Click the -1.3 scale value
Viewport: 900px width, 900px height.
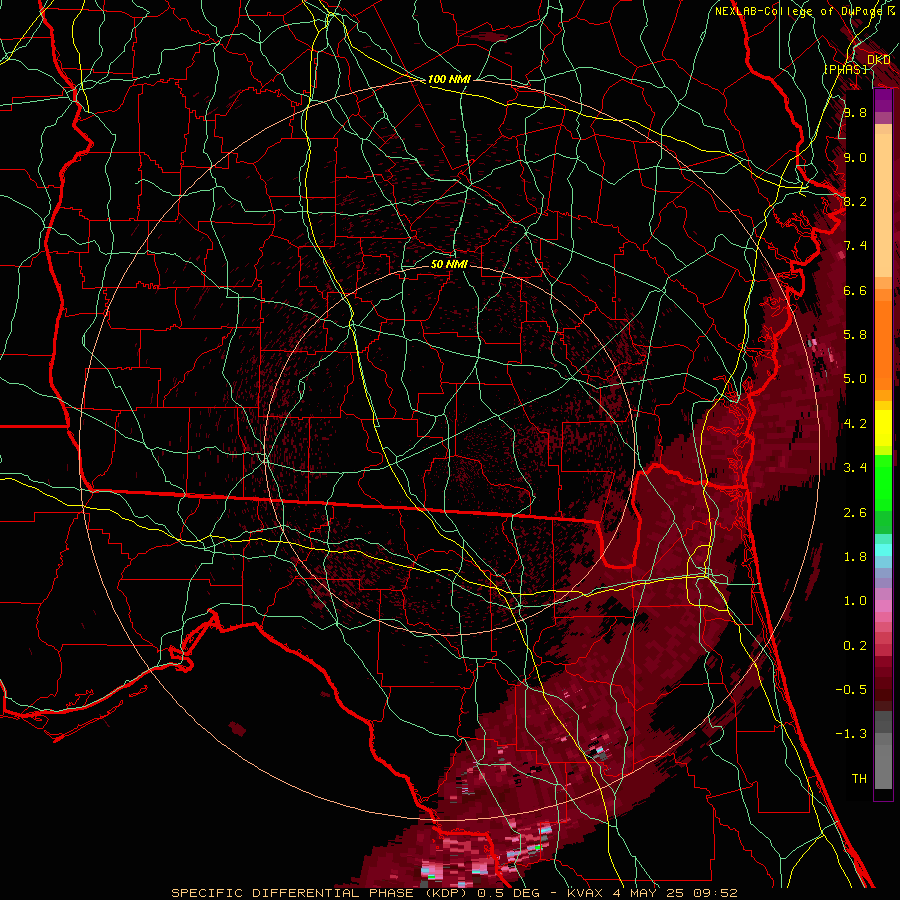[851, 734]
